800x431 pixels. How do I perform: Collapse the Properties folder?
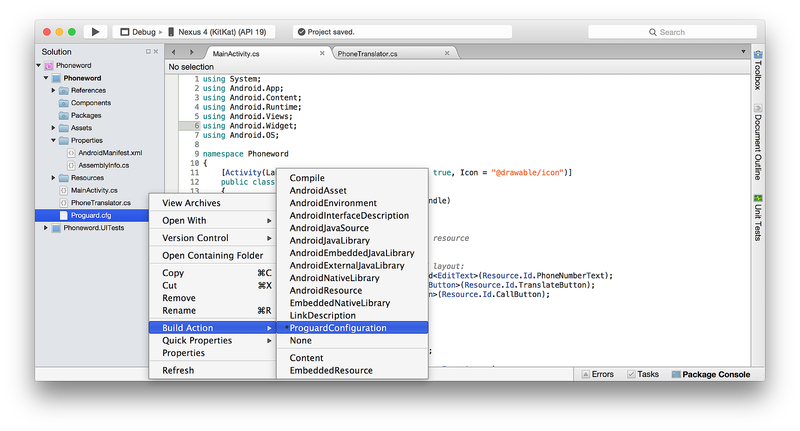click(53, 140)
